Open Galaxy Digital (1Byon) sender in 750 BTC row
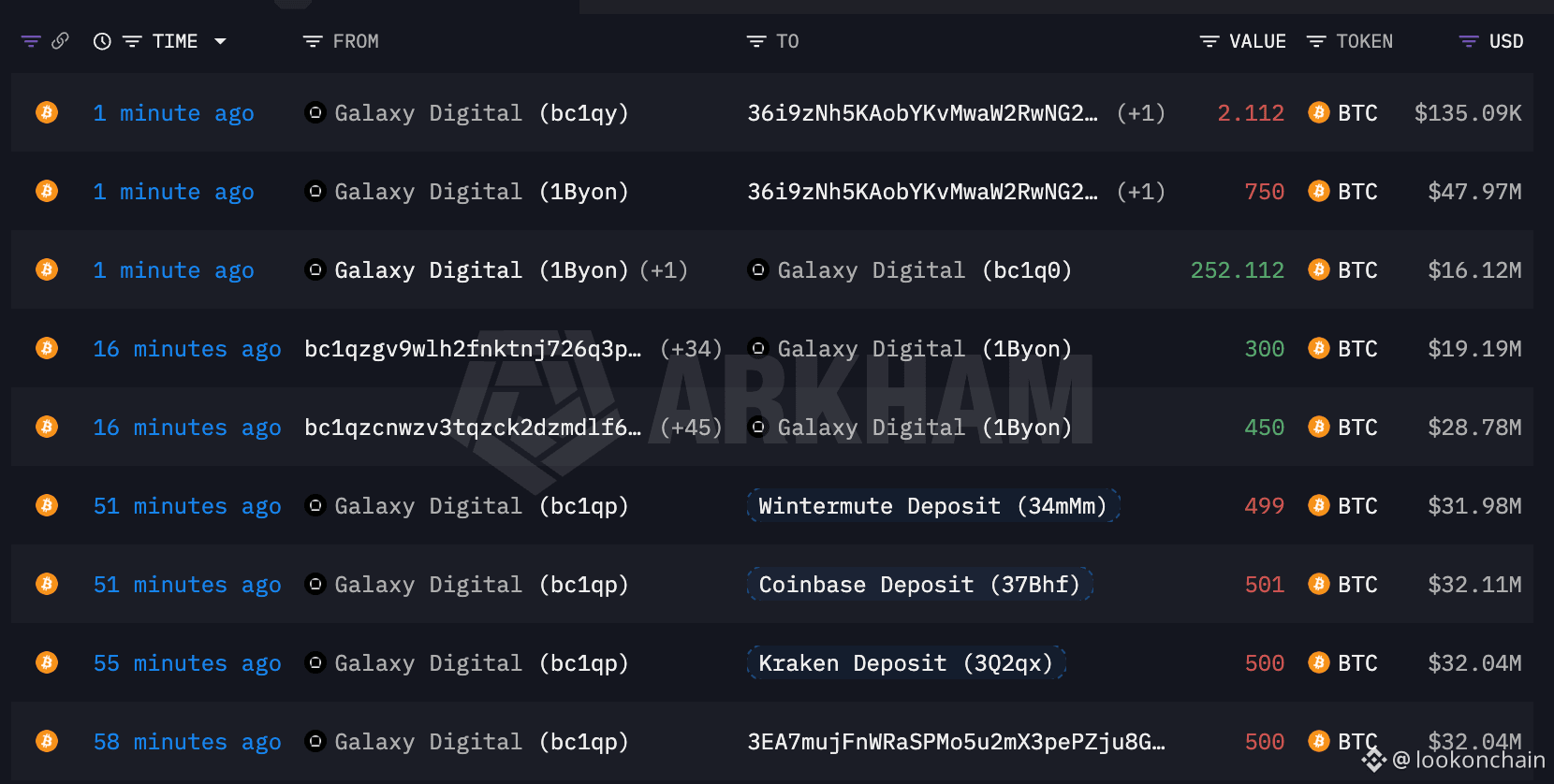The width and height of the screenshot is (1554, 784). pyautogui.click(x=481, y=192)
